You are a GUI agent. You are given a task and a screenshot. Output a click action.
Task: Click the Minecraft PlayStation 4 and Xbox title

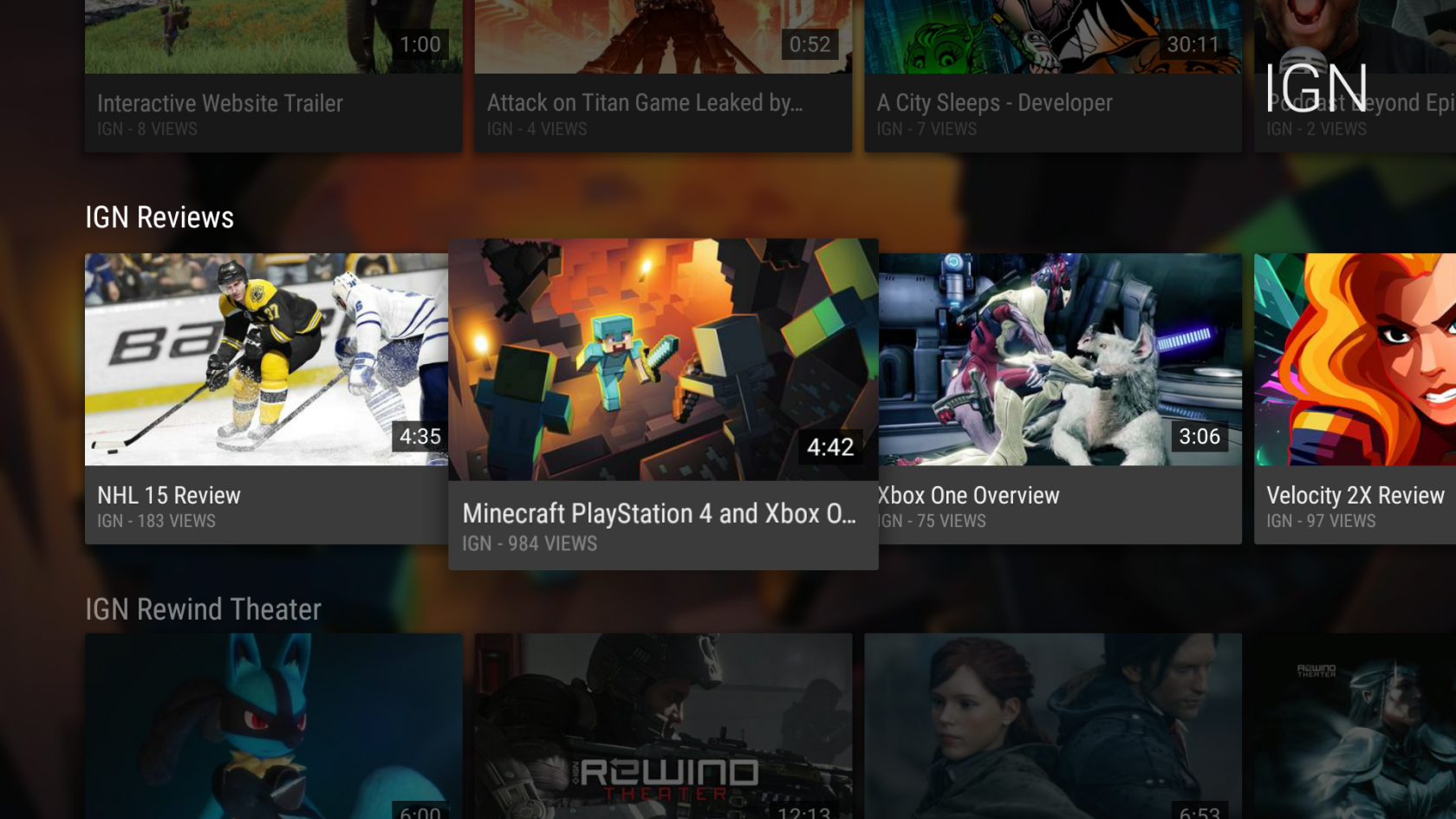tap(660, 514)
